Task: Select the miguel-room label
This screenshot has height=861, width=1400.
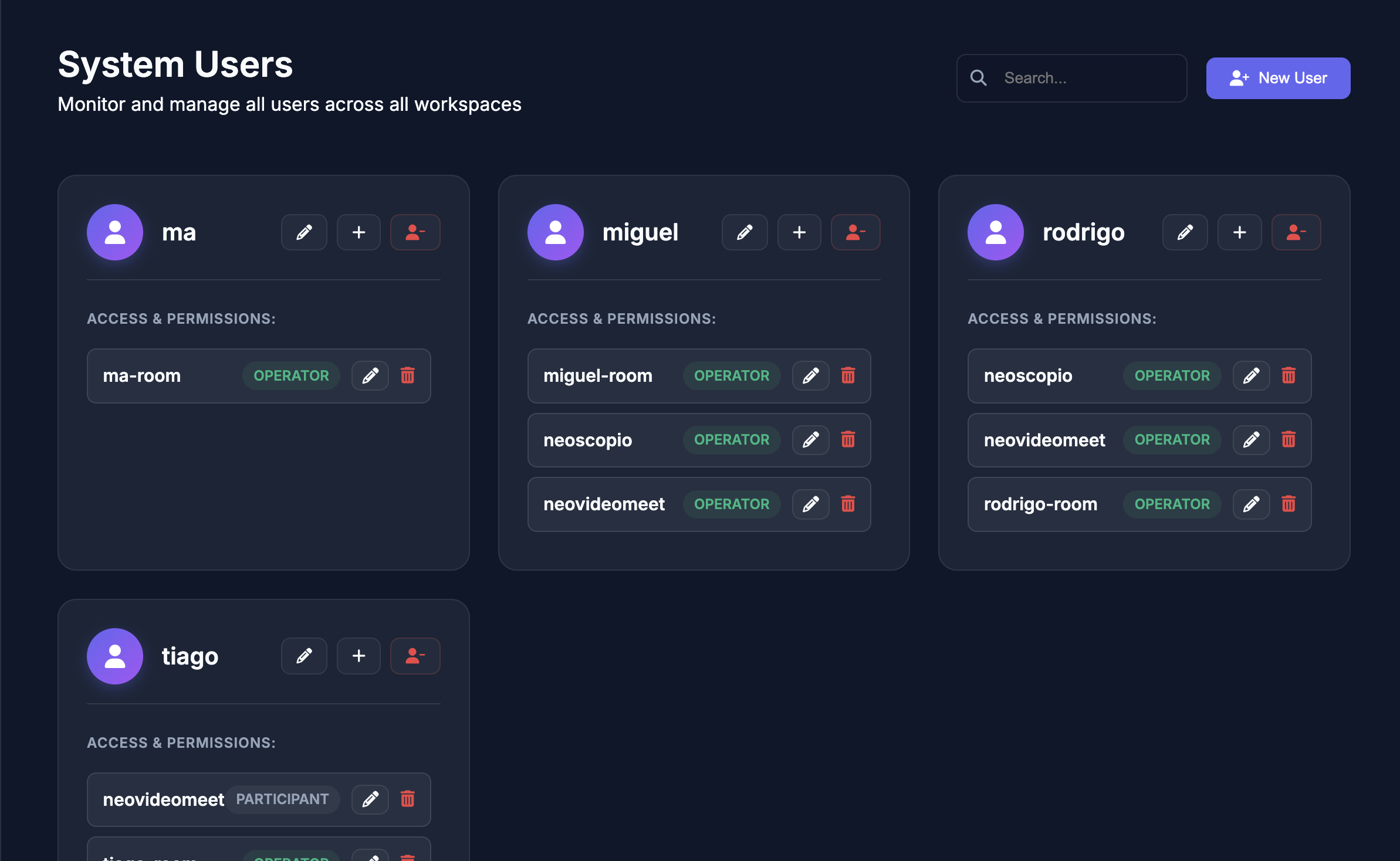Action: 598,375
